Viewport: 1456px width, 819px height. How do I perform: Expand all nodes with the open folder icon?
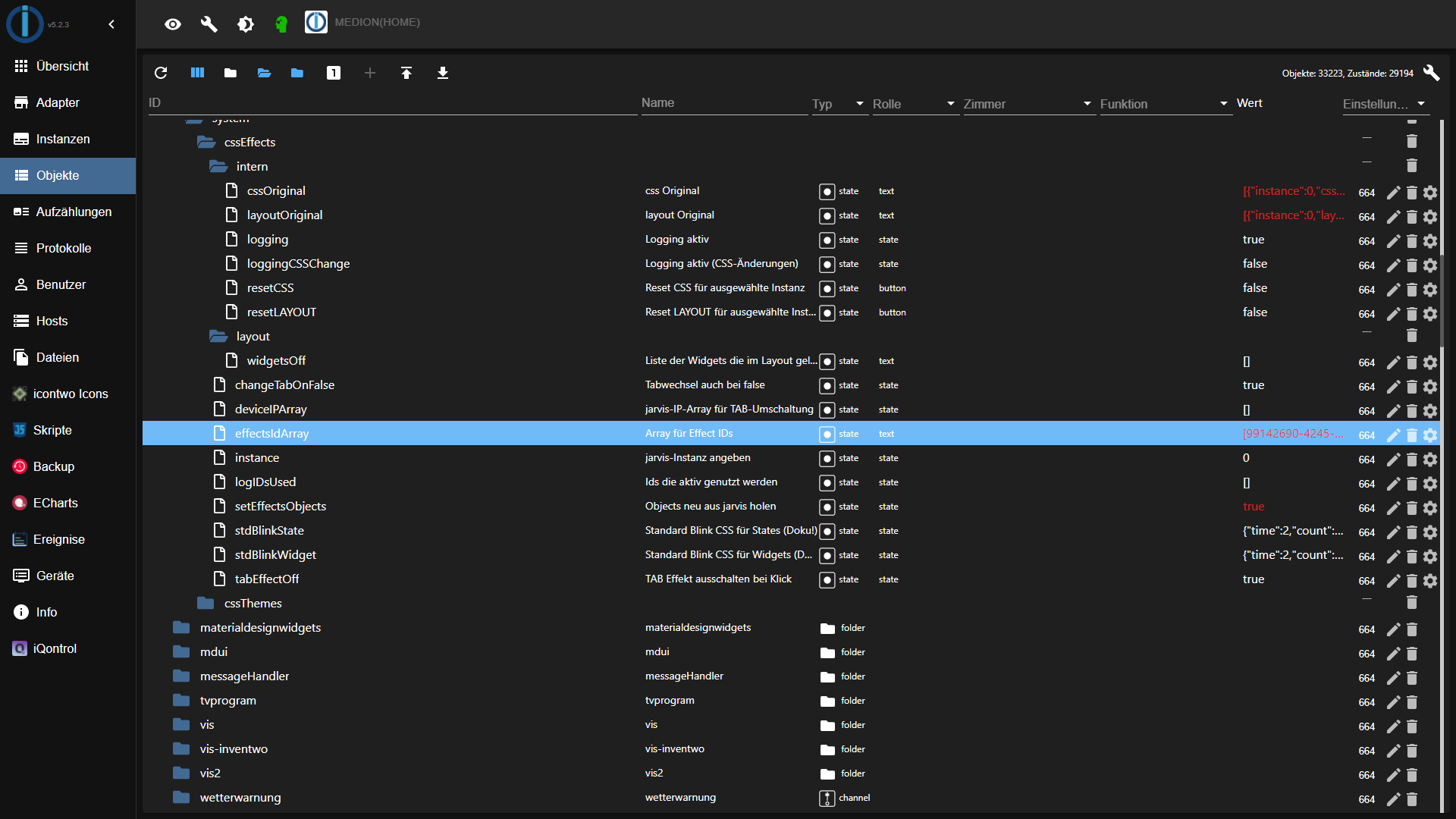(x=264, y=73)
